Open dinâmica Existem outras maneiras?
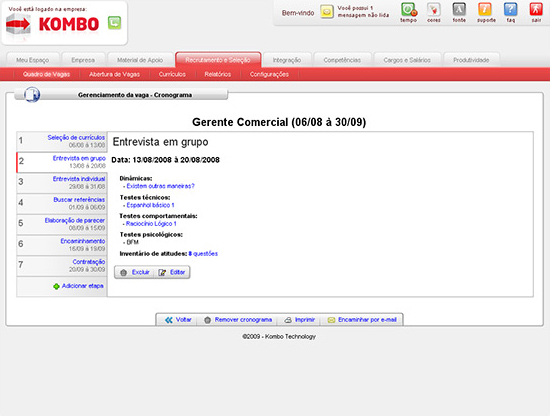Screen dimensions: 550x416 [x=160, y=186]
